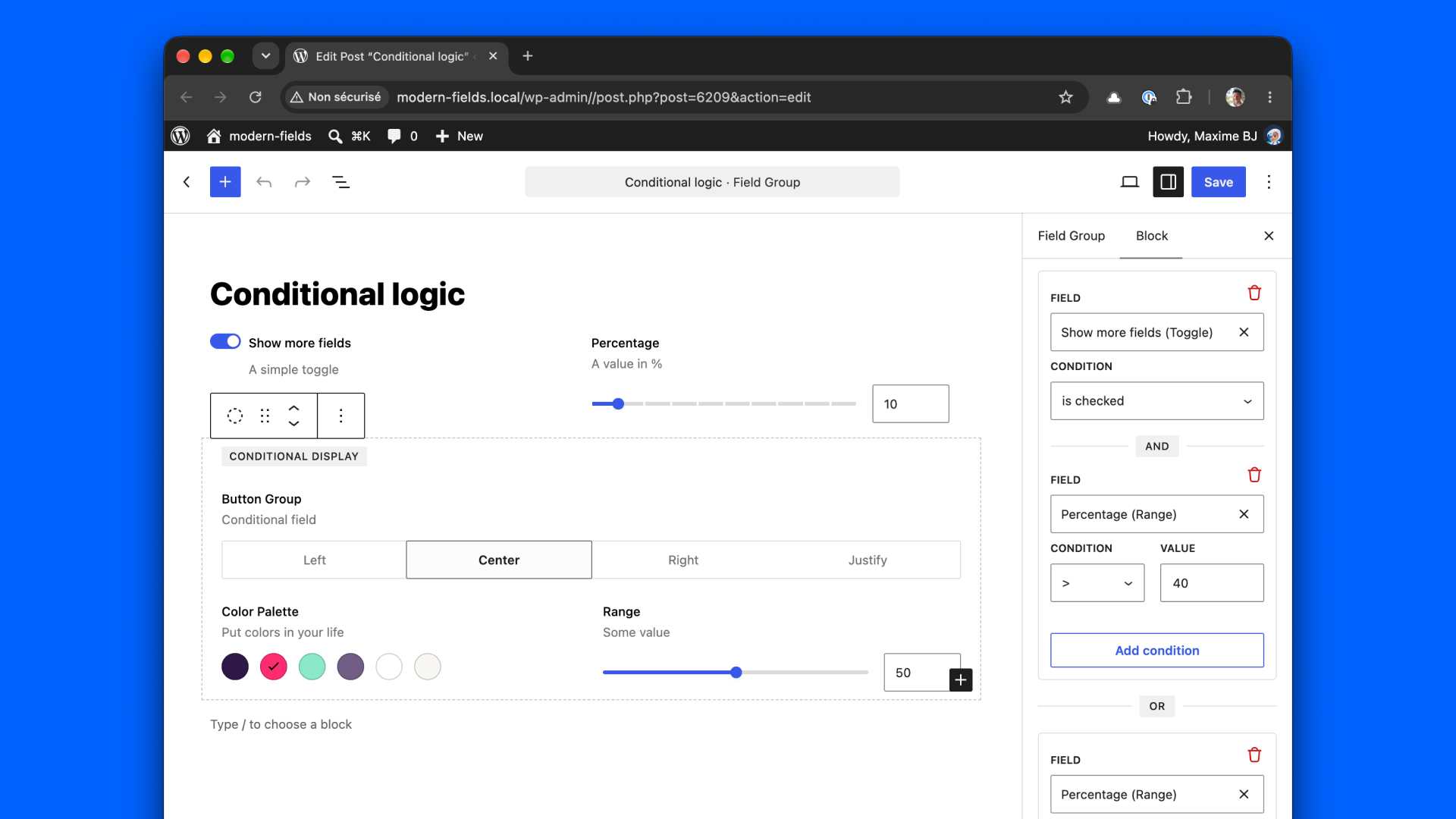The image size is (1456, 819).
Task: Open the browser extensions puzzle icon
Action: tap(1184, 97)
